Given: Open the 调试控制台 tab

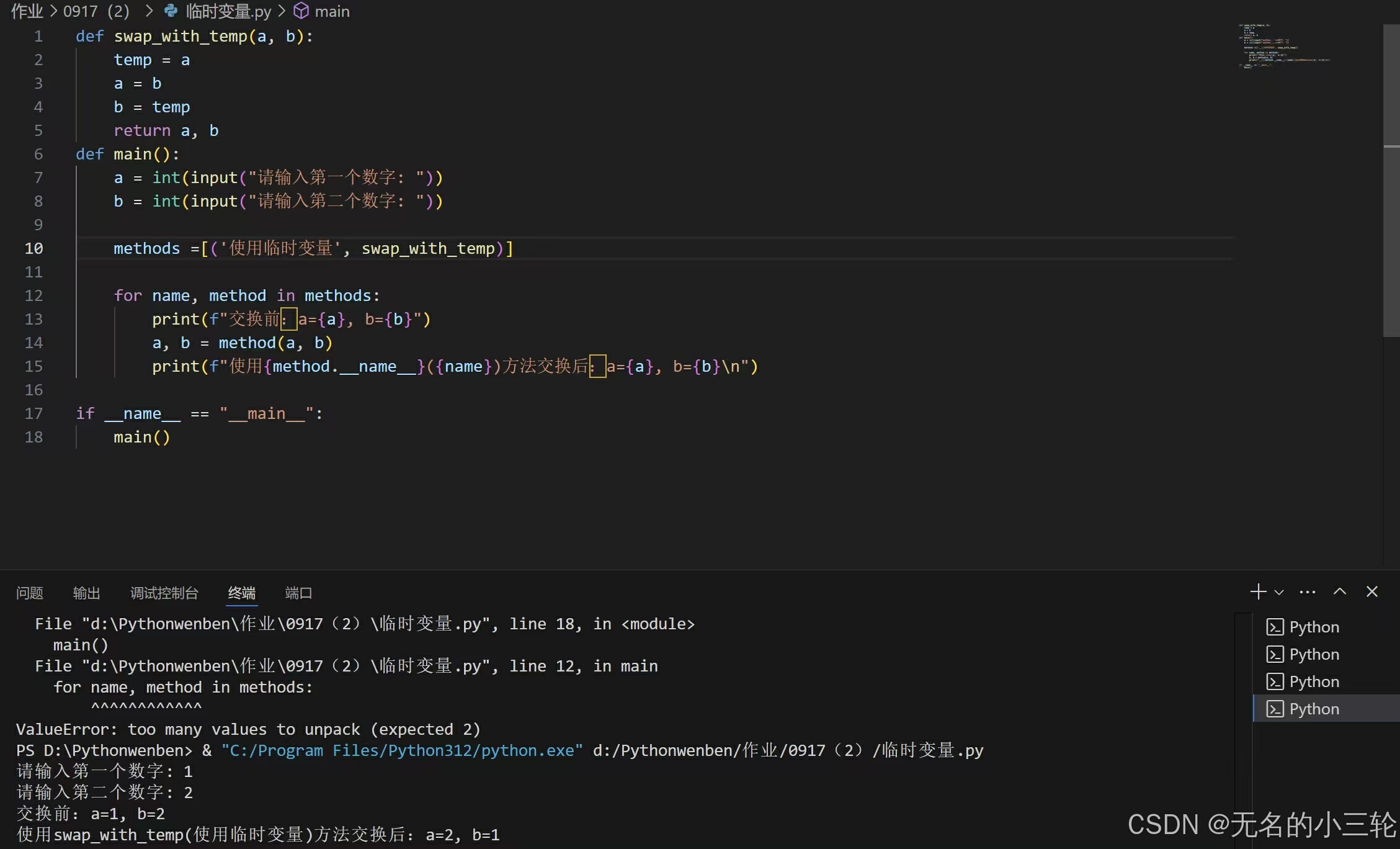Looking at the screenshot, I should click(164, 593).
